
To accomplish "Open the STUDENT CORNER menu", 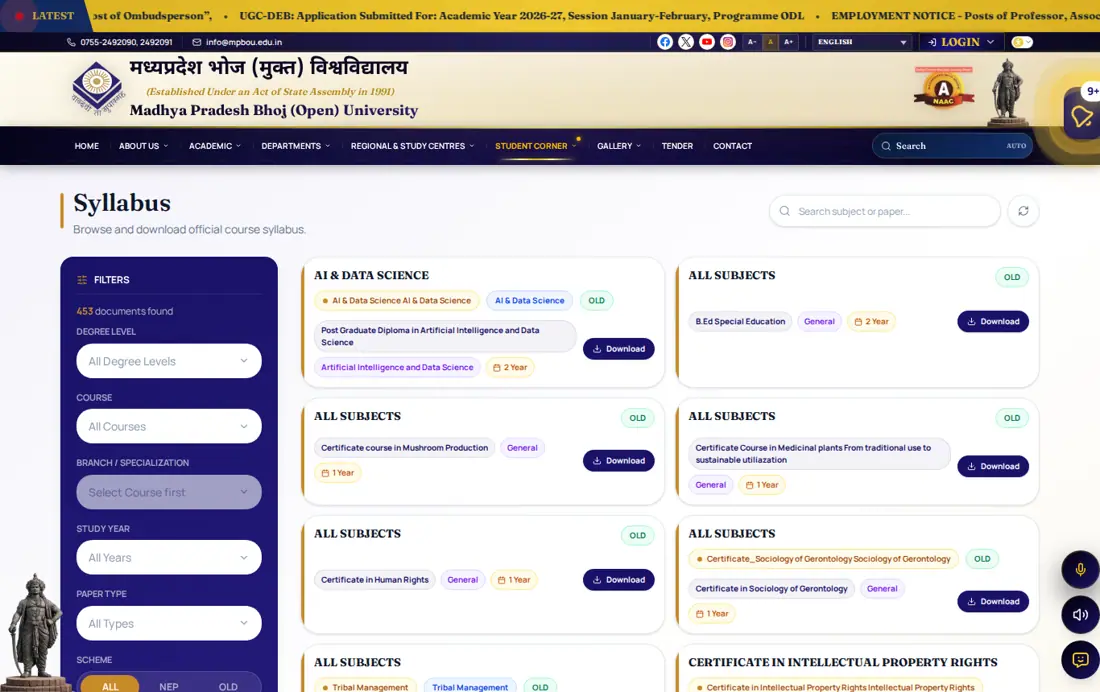I will (x=535, y=146).
